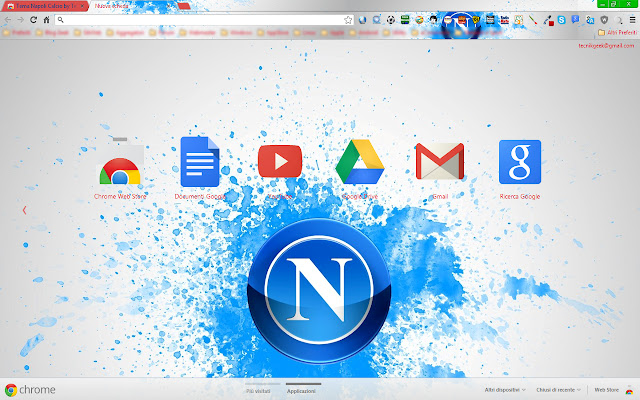Go back with the back arrow
This screenshot has height=400, width=640.
(x=8, y=20)
